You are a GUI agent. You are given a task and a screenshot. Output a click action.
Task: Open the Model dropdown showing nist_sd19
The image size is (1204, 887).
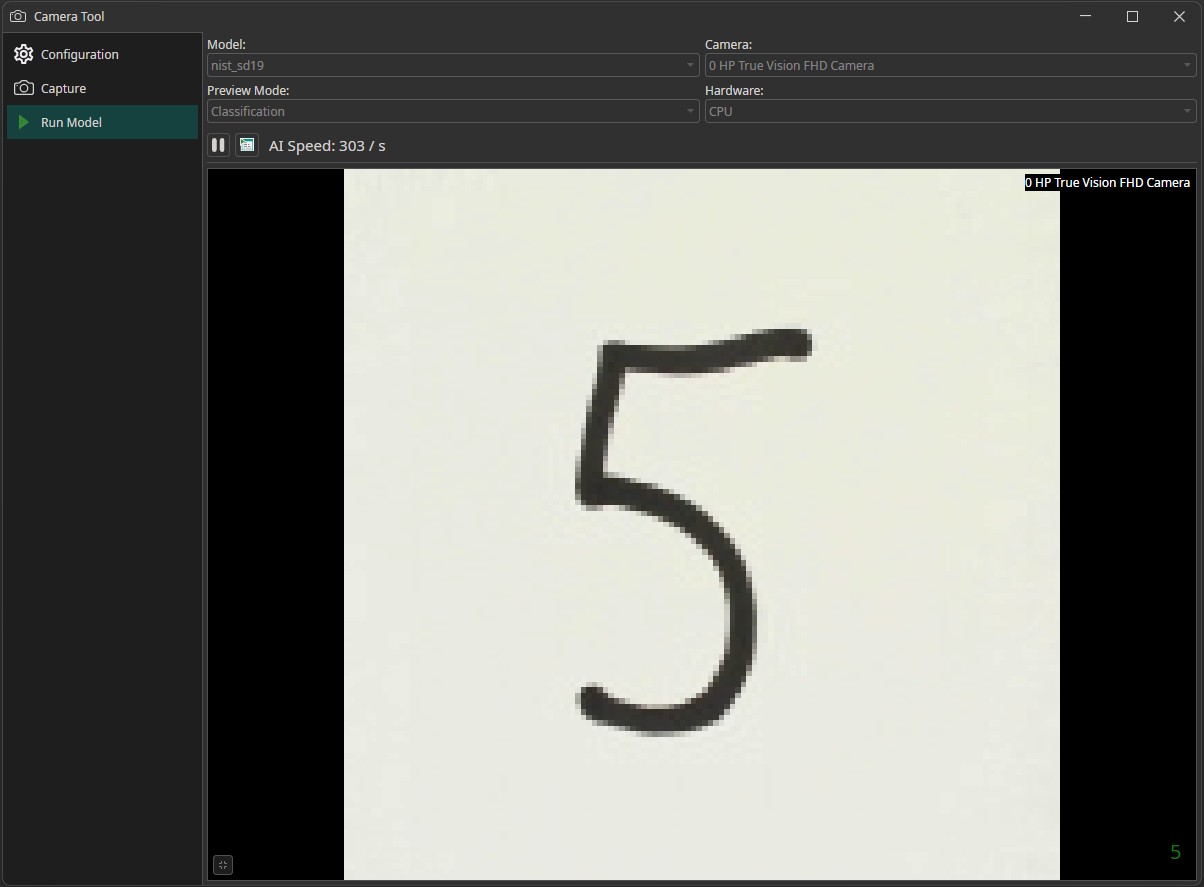(x=453, y=65)
